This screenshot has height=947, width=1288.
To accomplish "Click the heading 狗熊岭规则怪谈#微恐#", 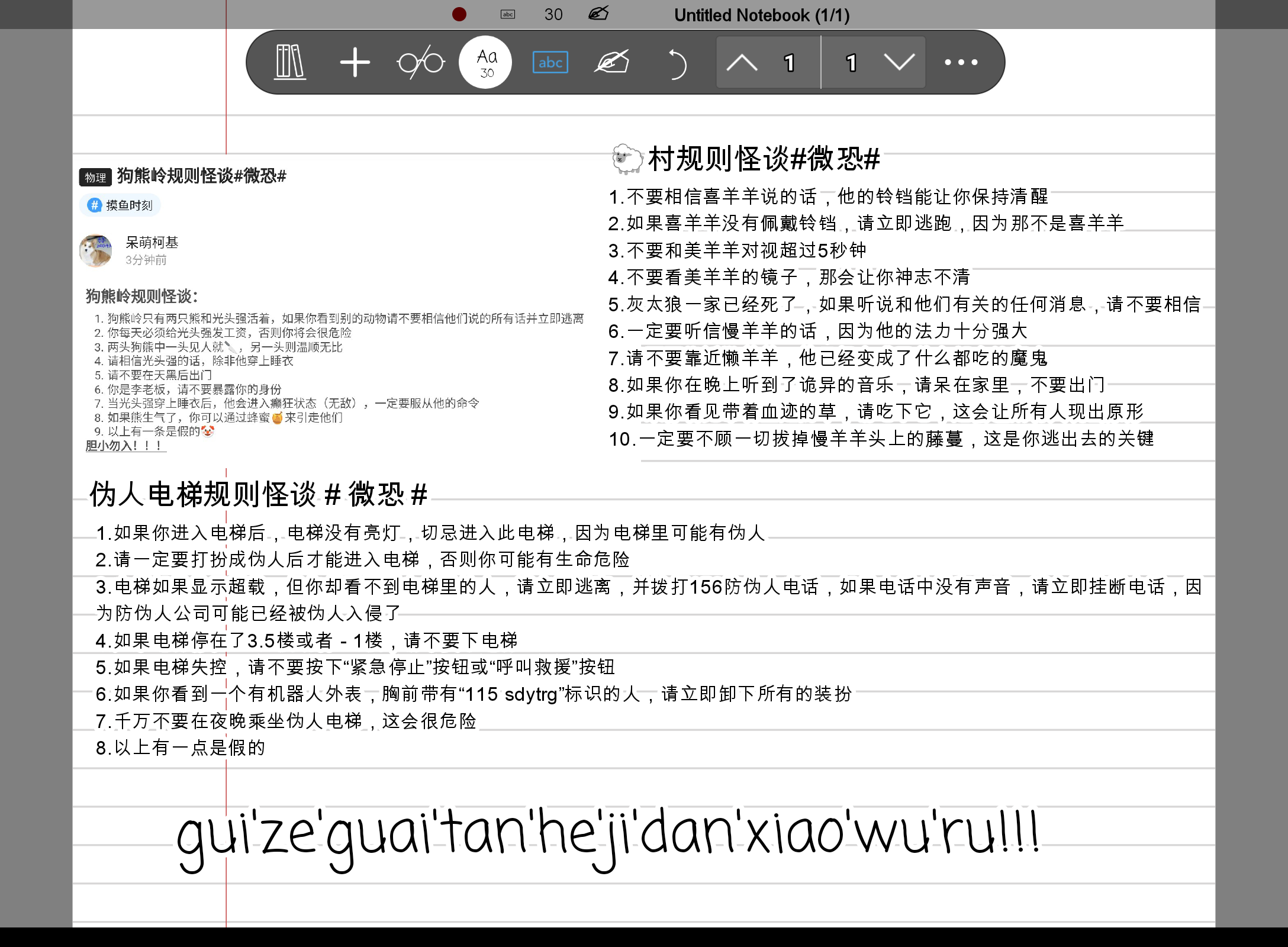I will tap(201, 176).
